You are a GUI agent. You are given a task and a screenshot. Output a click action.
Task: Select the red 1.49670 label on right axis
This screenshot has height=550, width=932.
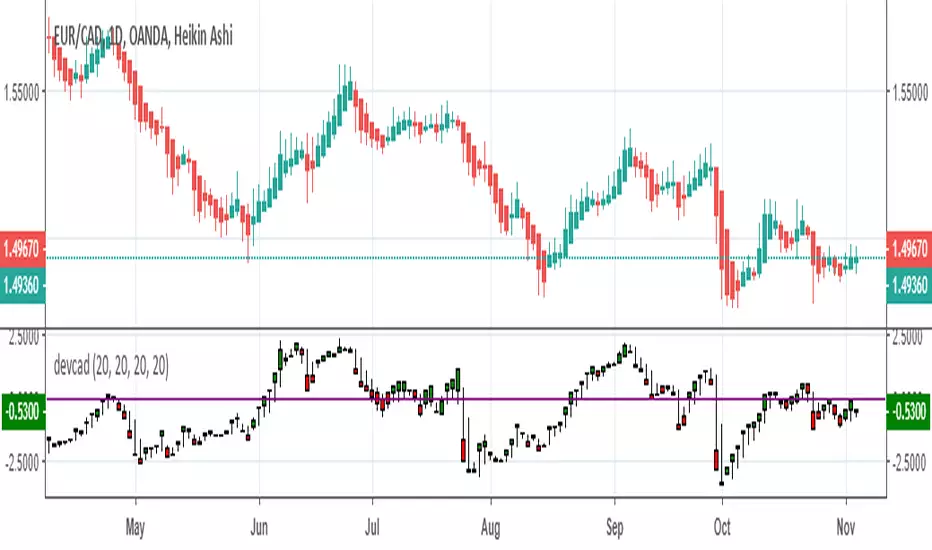point(909,249)
